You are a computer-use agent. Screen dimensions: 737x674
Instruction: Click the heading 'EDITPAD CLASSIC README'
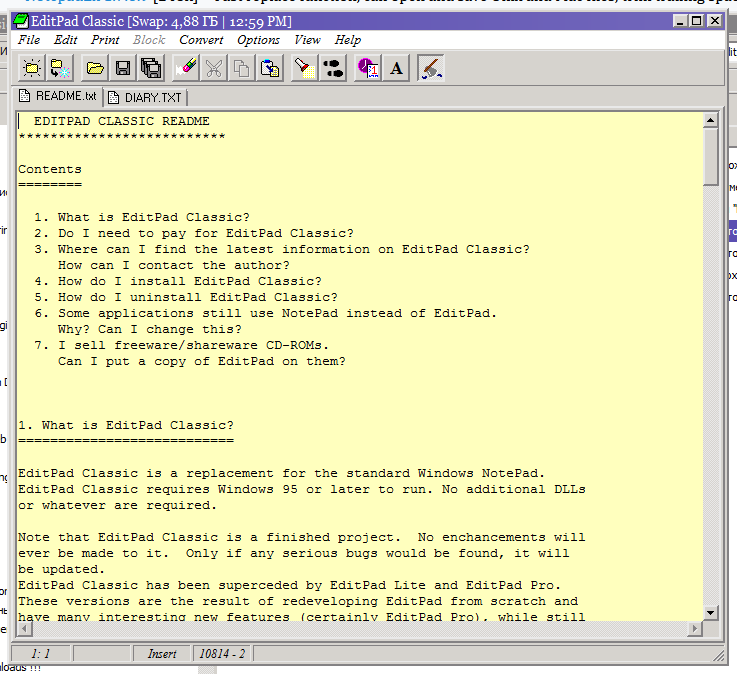(x=121, y=121)
